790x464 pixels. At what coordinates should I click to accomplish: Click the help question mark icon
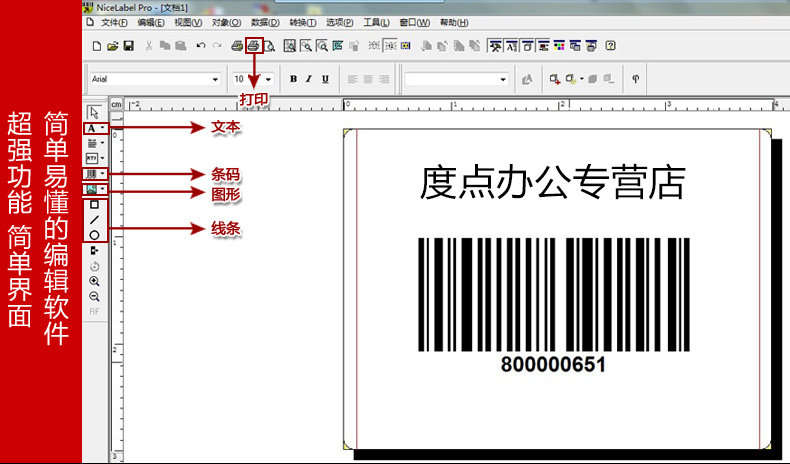tap(610, 46)
